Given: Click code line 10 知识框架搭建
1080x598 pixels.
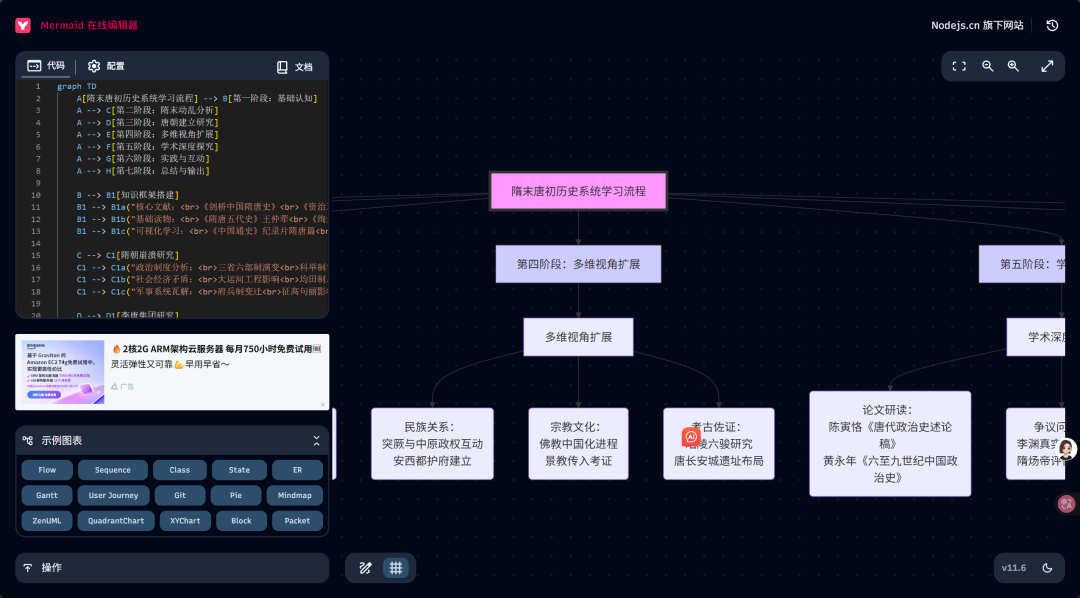Looking at the screenshot, I should pos(127,195).
